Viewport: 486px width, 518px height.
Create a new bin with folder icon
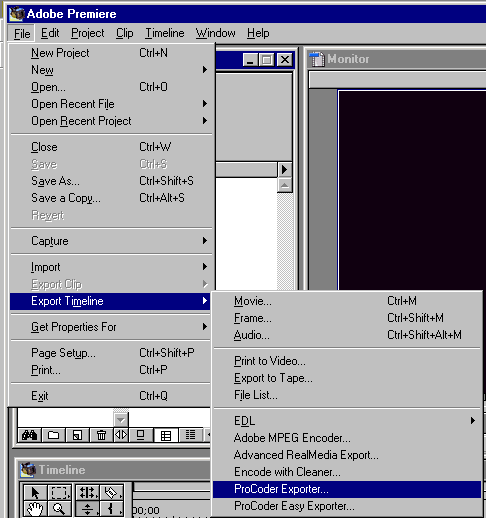click(53, 435)
